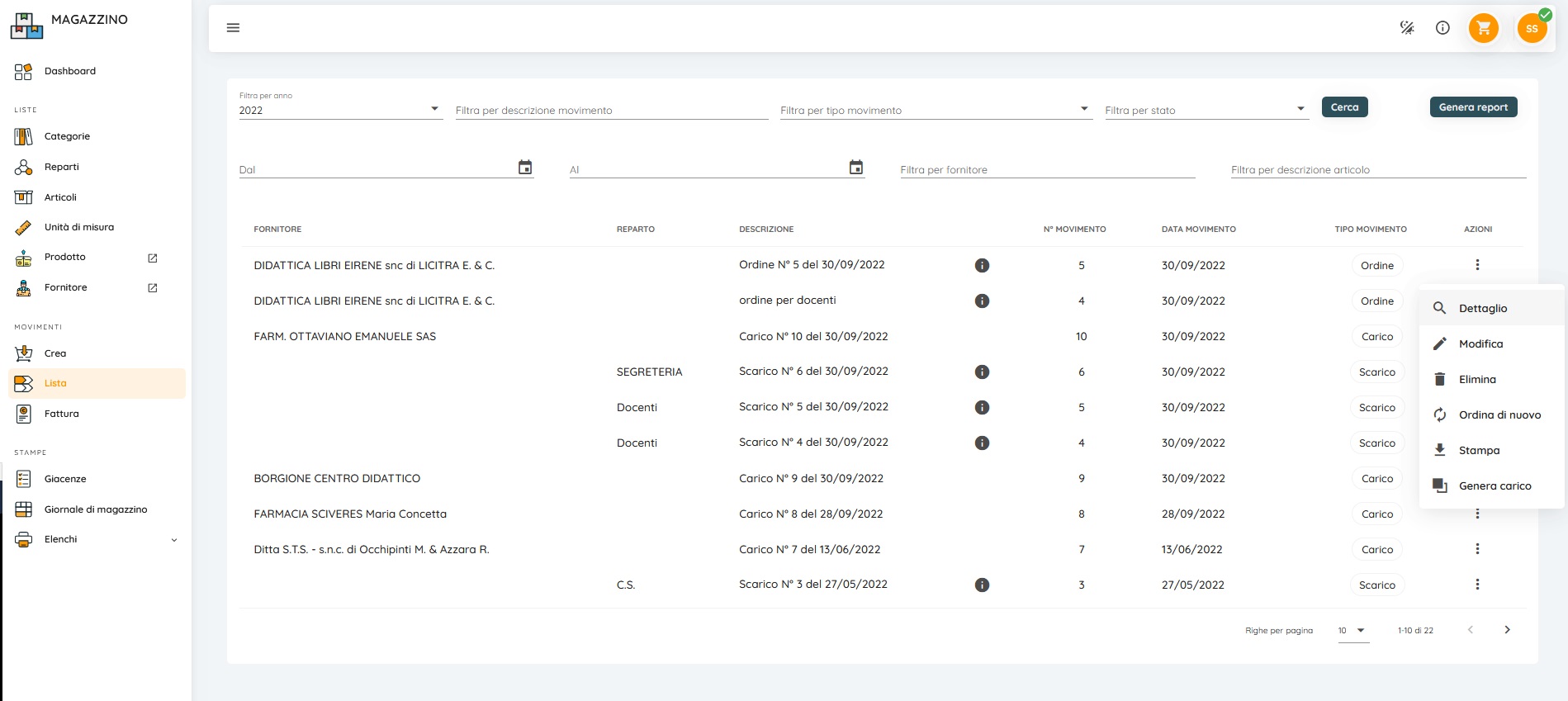Open the shopping cart icon

point(1483,28)
